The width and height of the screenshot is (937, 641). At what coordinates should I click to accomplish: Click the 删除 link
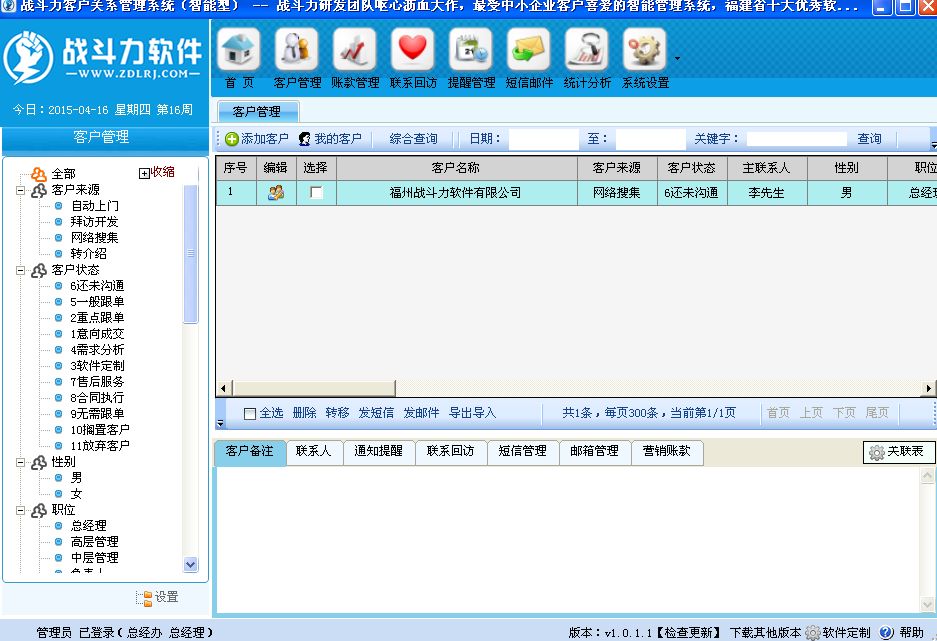point(305,413)
